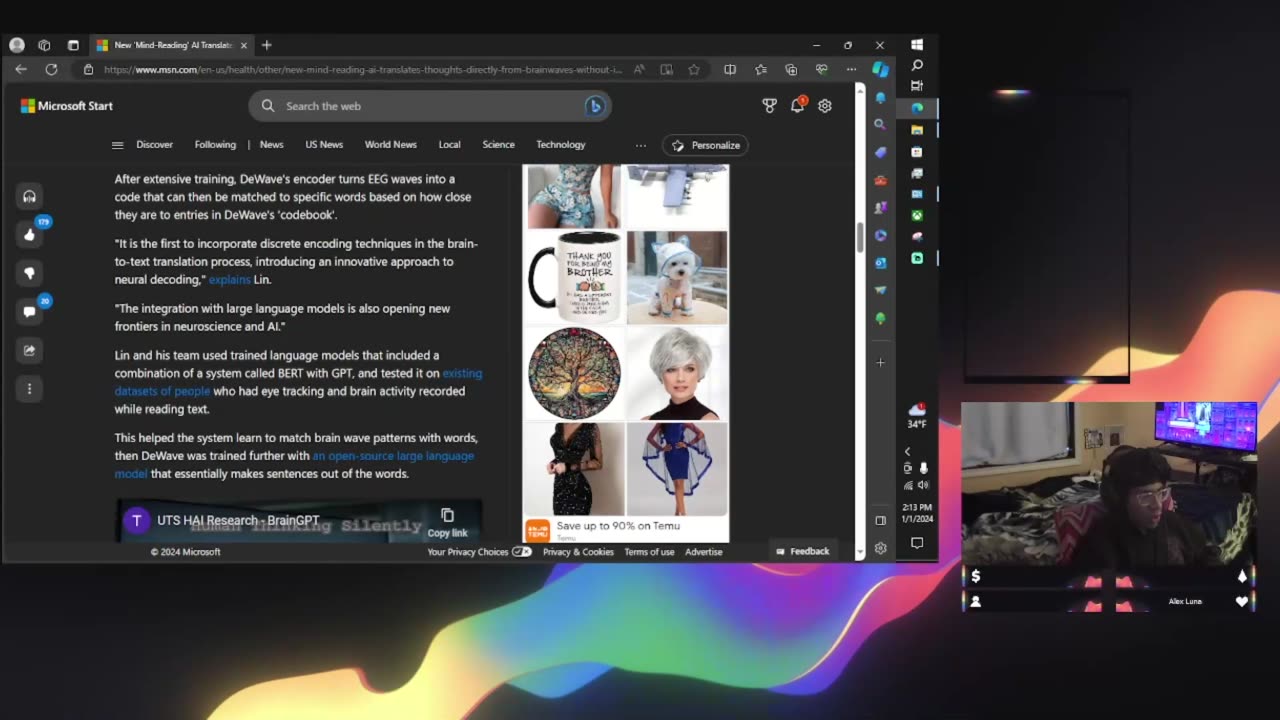
Task: Click the Feedback button
Action: 803,551
